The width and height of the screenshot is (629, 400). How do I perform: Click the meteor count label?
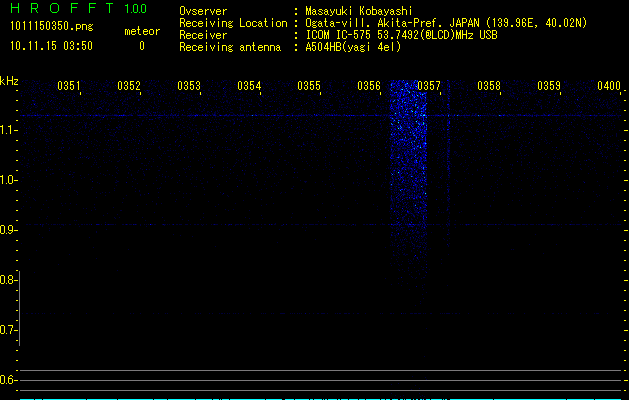(142, 31)
